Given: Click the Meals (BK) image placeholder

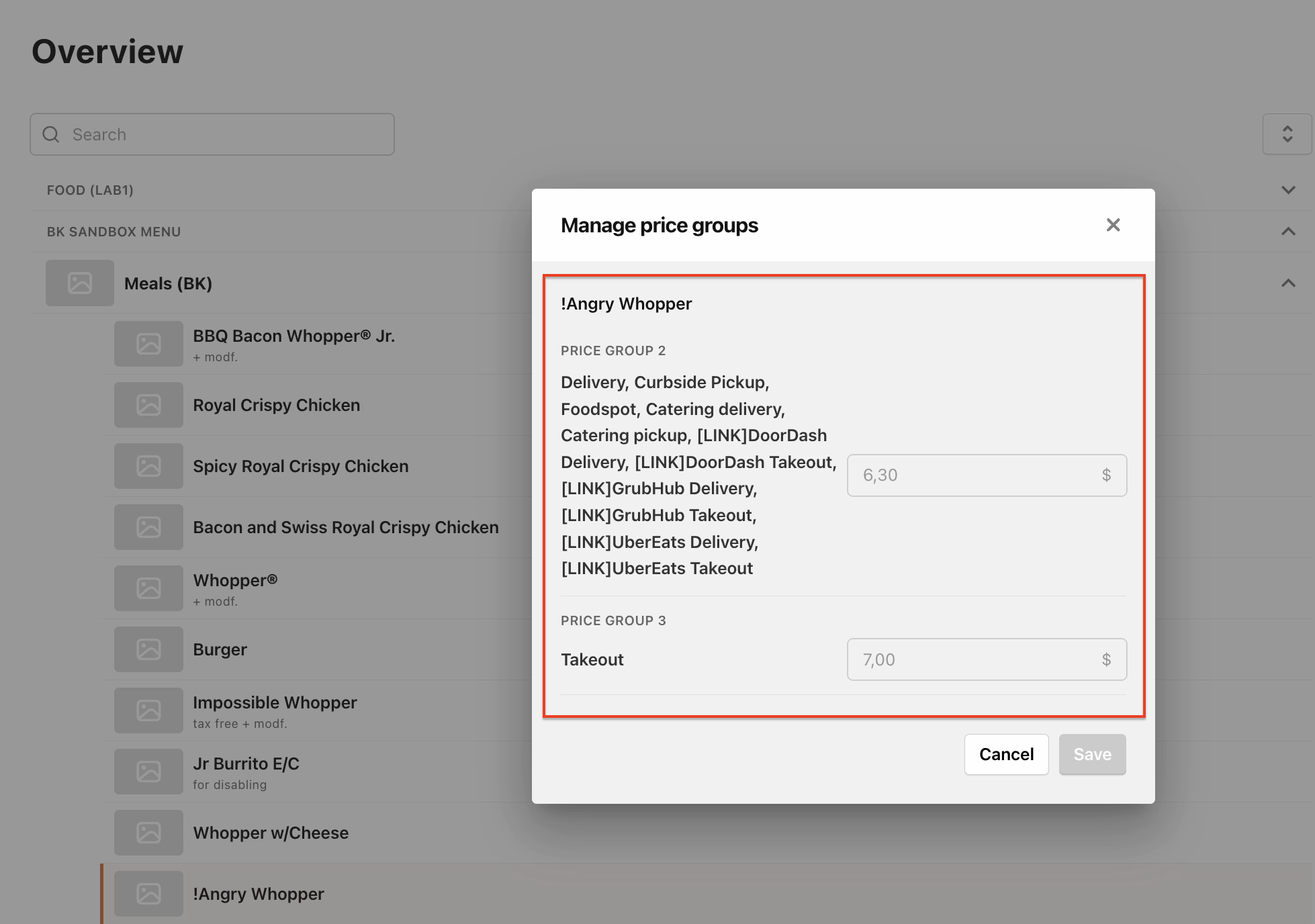Looking at the screenshot, I should pyautogui.click(x=80, y=283).
